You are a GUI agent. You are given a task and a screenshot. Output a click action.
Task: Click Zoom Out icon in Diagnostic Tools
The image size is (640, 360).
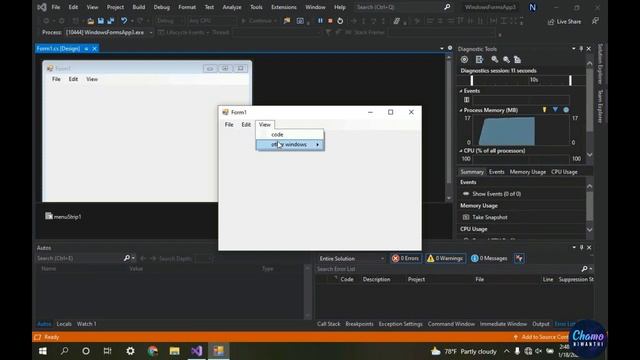click(x=506, y=60)
